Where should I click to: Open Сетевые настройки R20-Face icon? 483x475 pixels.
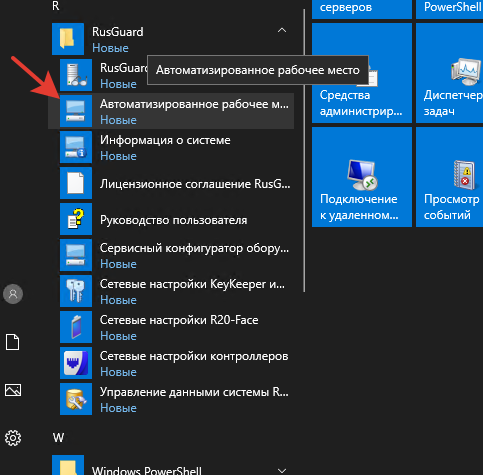point(76,327)
